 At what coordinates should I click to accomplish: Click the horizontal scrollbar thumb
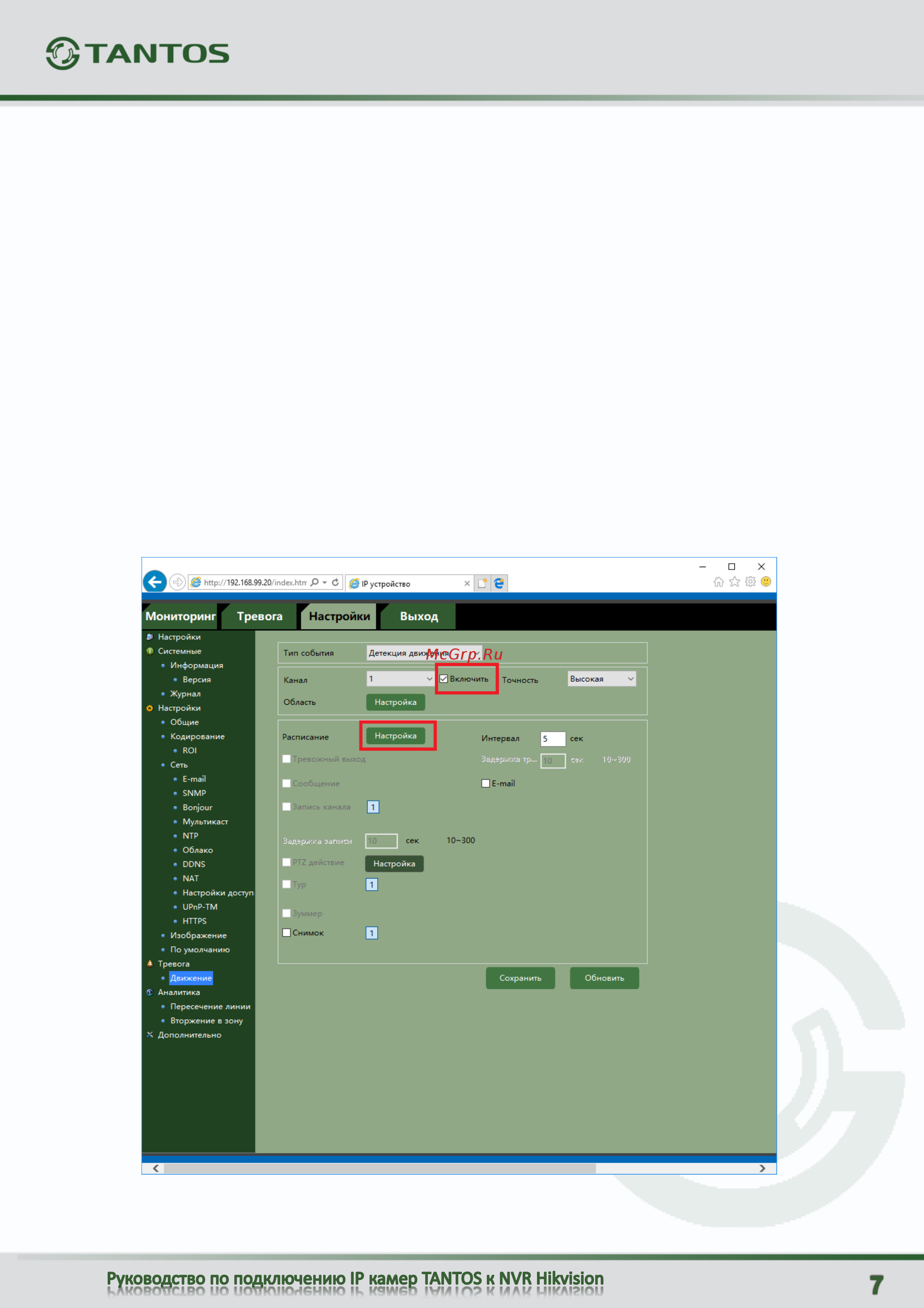tap(380, 1168)
